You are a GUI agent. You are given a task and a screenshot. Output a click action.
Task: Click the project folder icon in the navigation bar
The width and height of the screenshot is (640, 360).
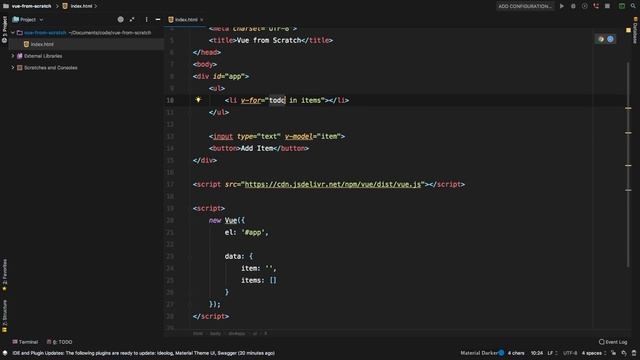[6, 6]
